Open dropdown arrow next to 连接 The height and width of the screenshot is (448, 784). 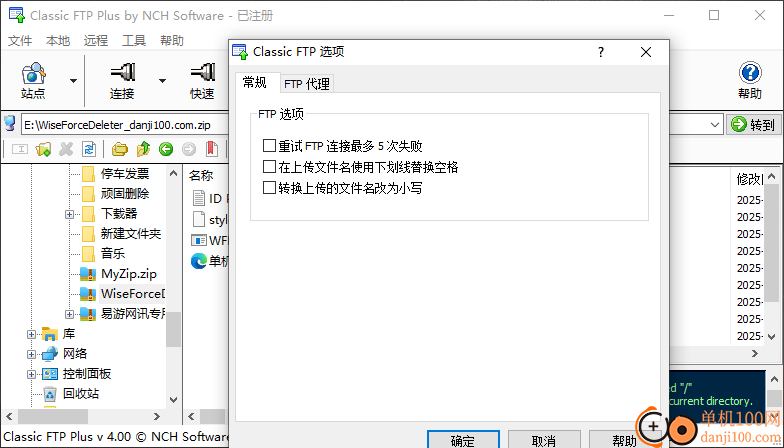point(162,80)
